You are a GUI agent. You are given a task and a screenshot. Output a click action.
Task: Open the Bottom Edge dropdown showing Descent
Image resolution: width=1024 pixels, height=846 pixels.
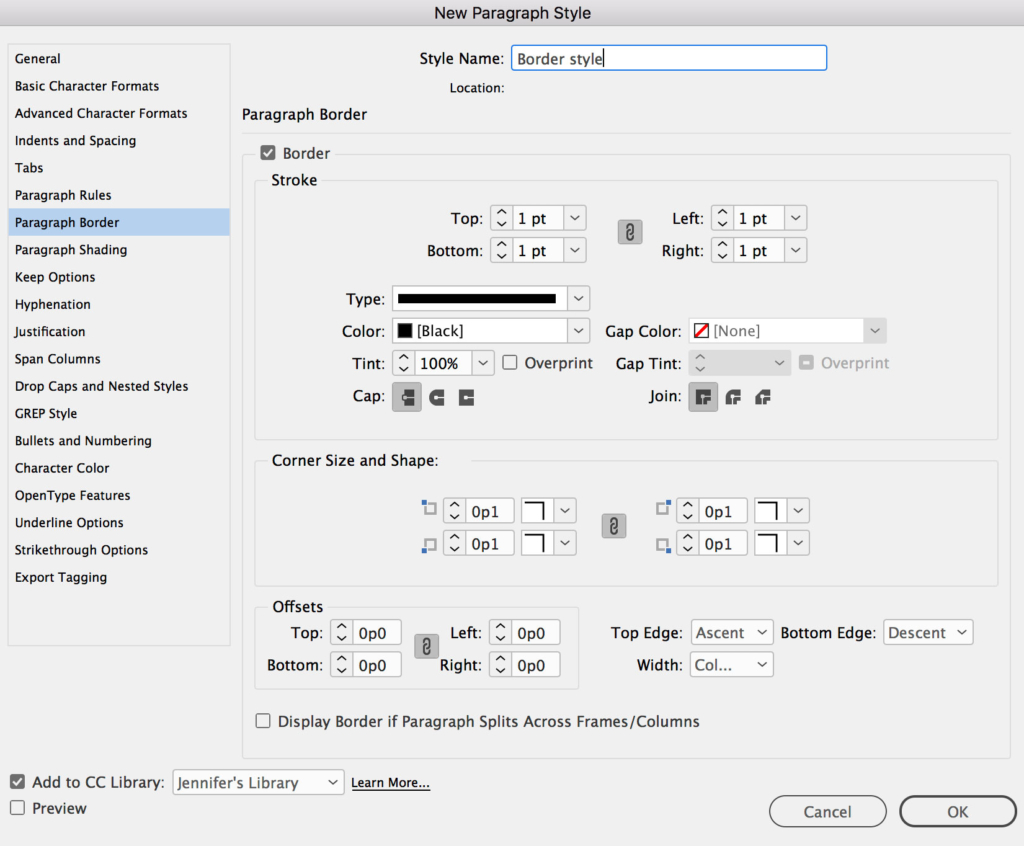[x=927, y=632]
